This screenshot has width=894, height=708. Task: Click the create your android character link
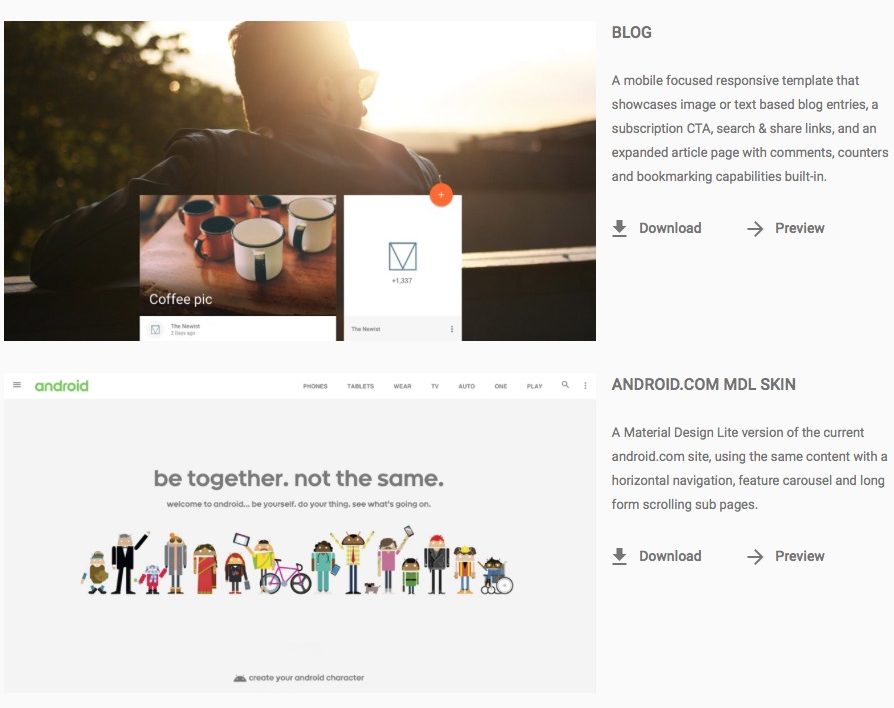pyautogui.click(x=299, y=678)
